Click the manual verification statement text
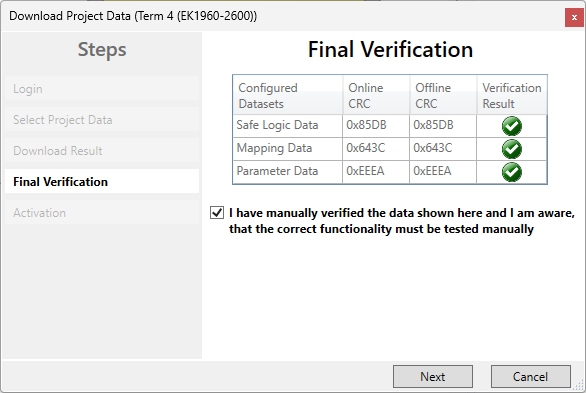The image size is (586, 393). tap(402, 221)
